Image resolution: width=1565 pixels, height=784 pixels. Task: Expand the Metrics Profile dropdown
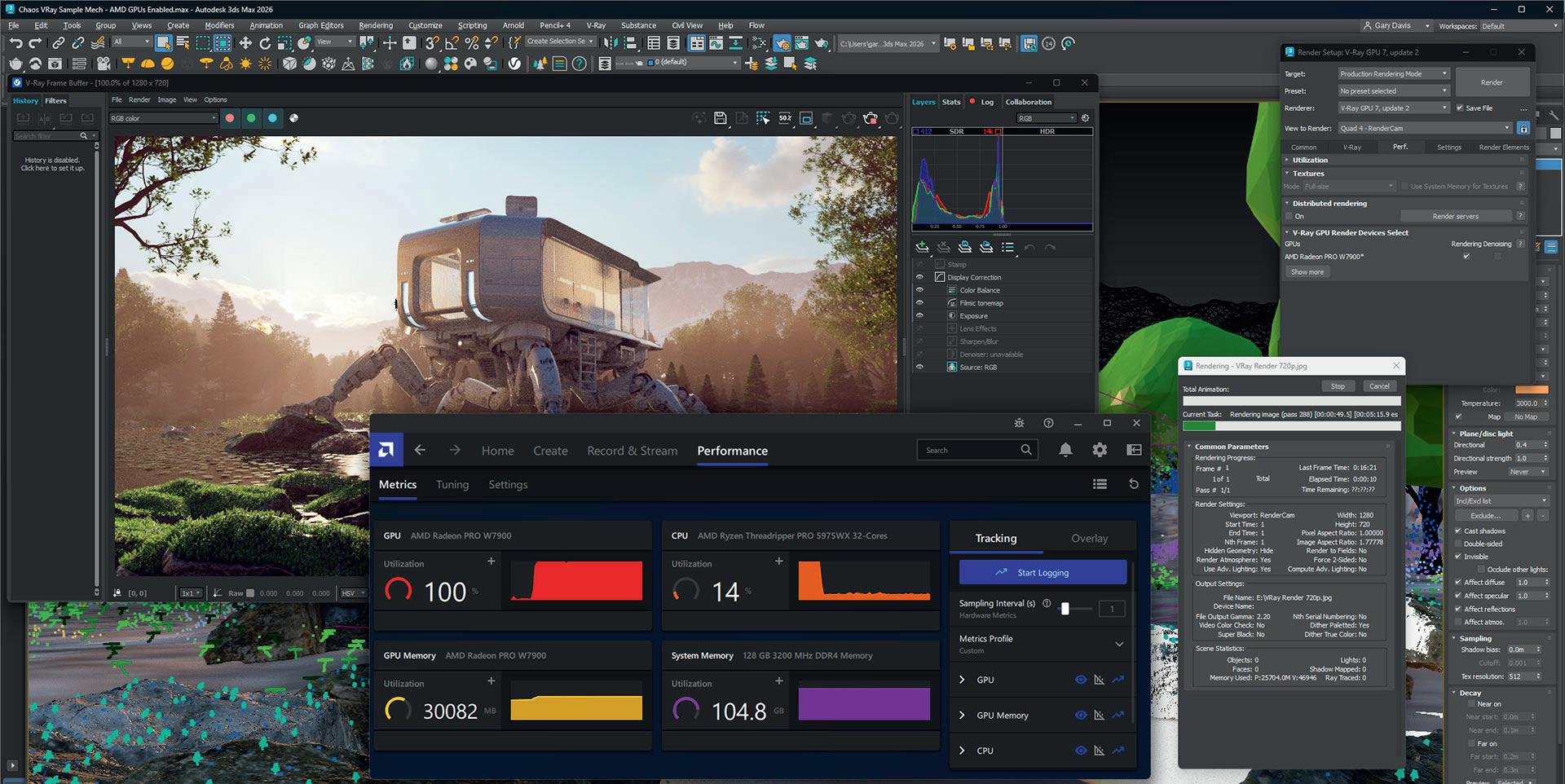click(1119, 644)
